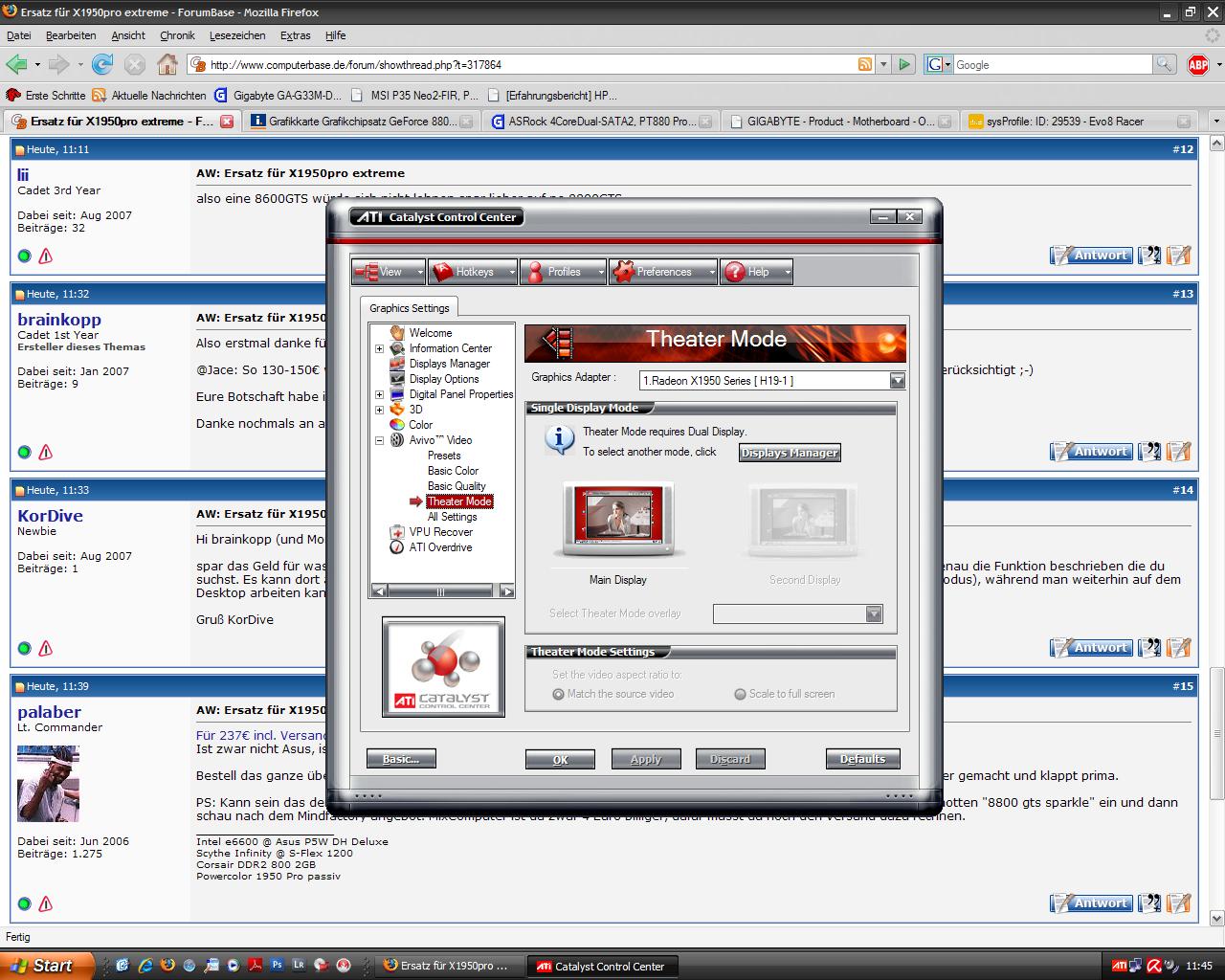Expand the Information Center tree node

click(x=380, y=349)
